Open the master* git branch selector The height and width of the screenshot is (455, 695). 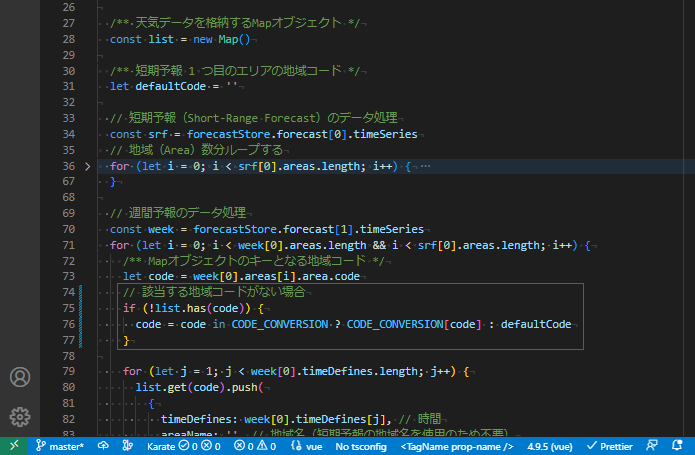pyautogui.click(x=59, y=446)
